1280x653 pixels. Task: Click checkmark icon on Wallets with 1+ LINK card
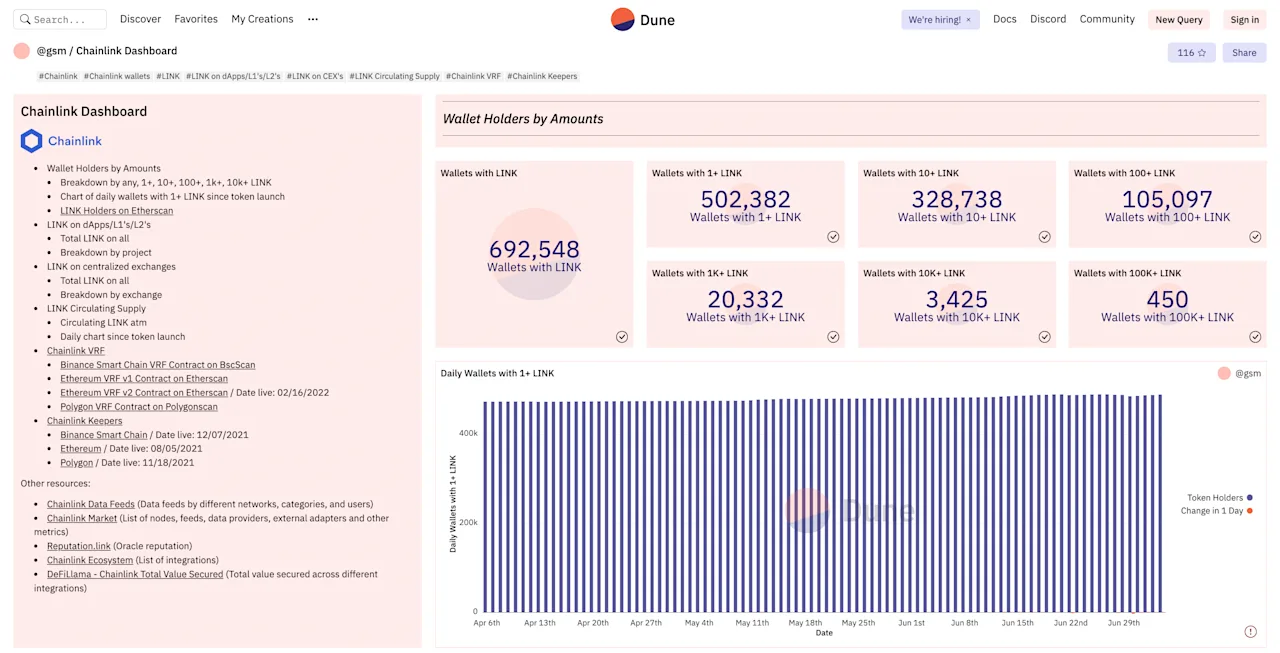[833, 237]
